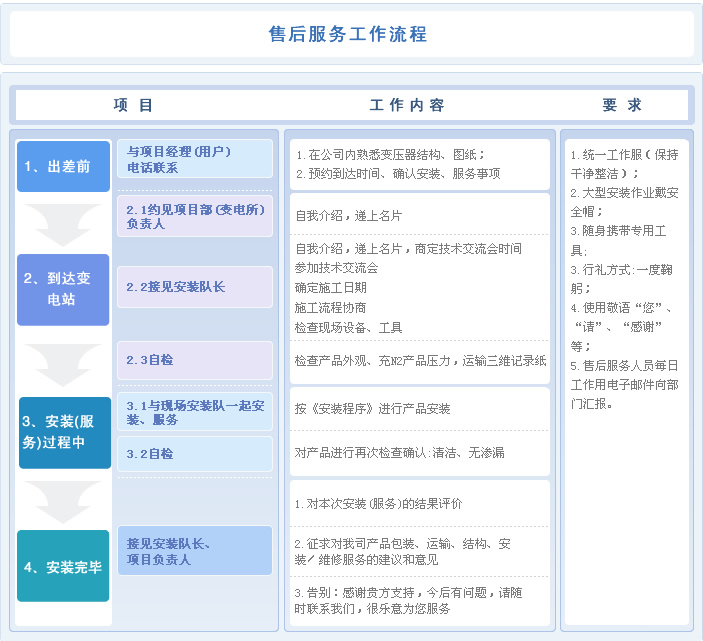The height and width of the screenshot is (641, 703).
Task: Select the 2.3自检 item
Action: click(x=194, y=360)
